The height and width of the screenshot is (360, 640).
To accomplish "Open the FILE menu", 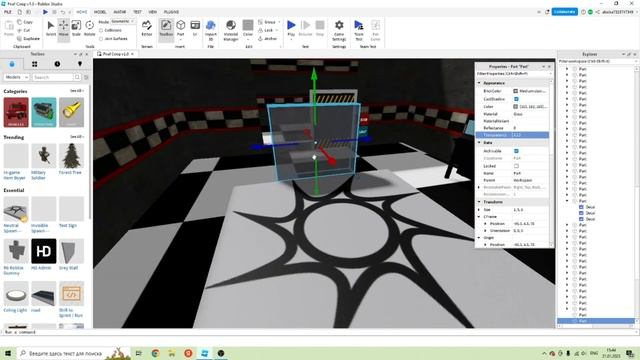I will [x=8, y=12].
